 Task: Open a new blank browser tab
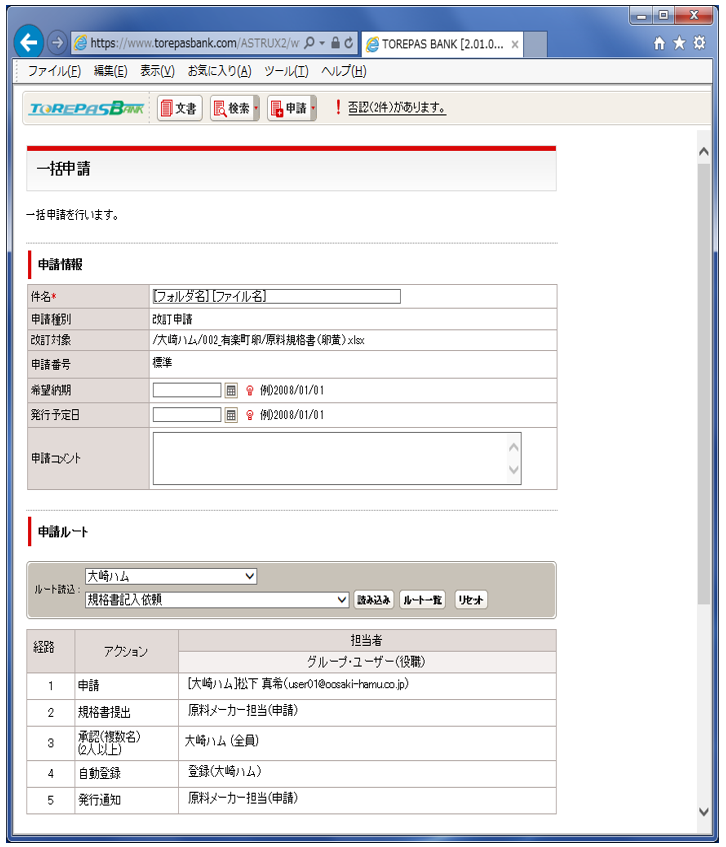point(535,44)
